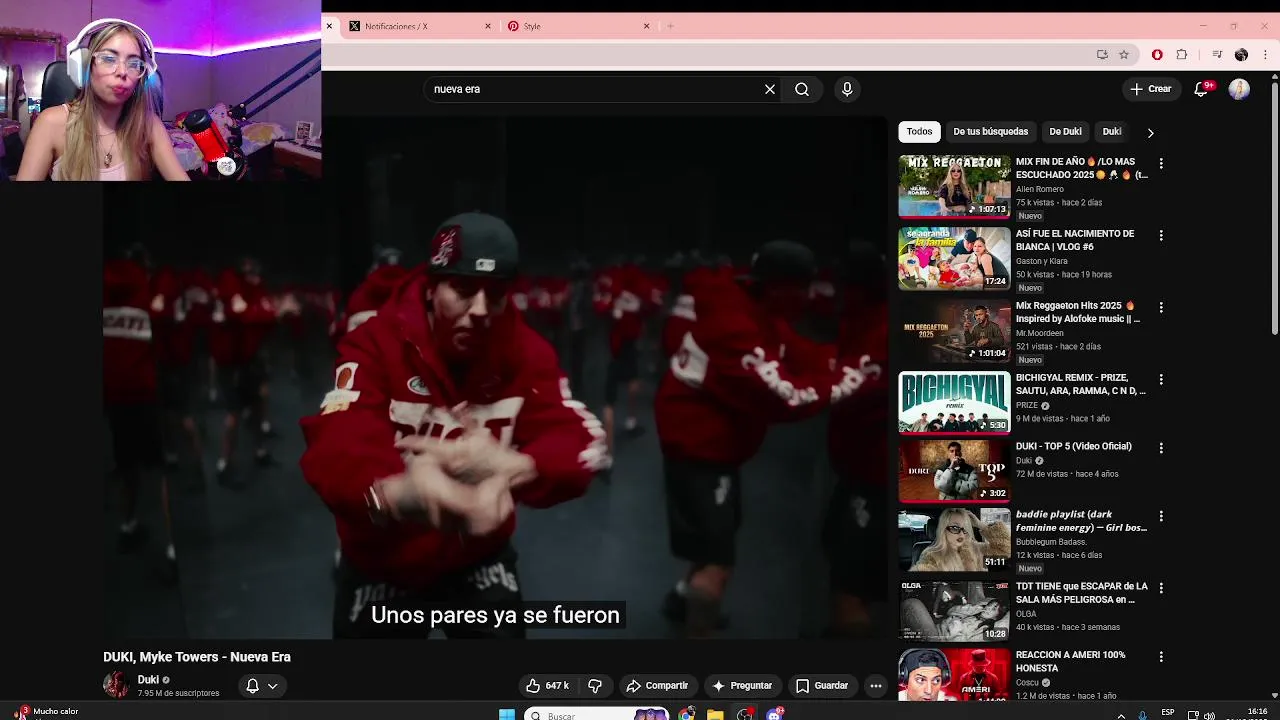1280x720 pixels.
Task: Select the Todos filter chip
Action: (x=919, y=131)
